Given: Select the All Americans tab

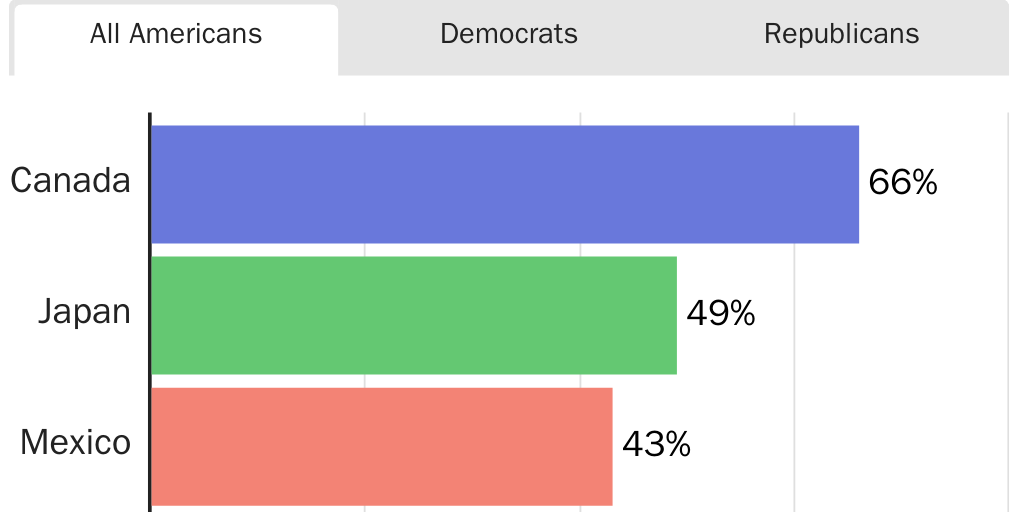Looking at the screenshot, I should (x=176, y=35).
